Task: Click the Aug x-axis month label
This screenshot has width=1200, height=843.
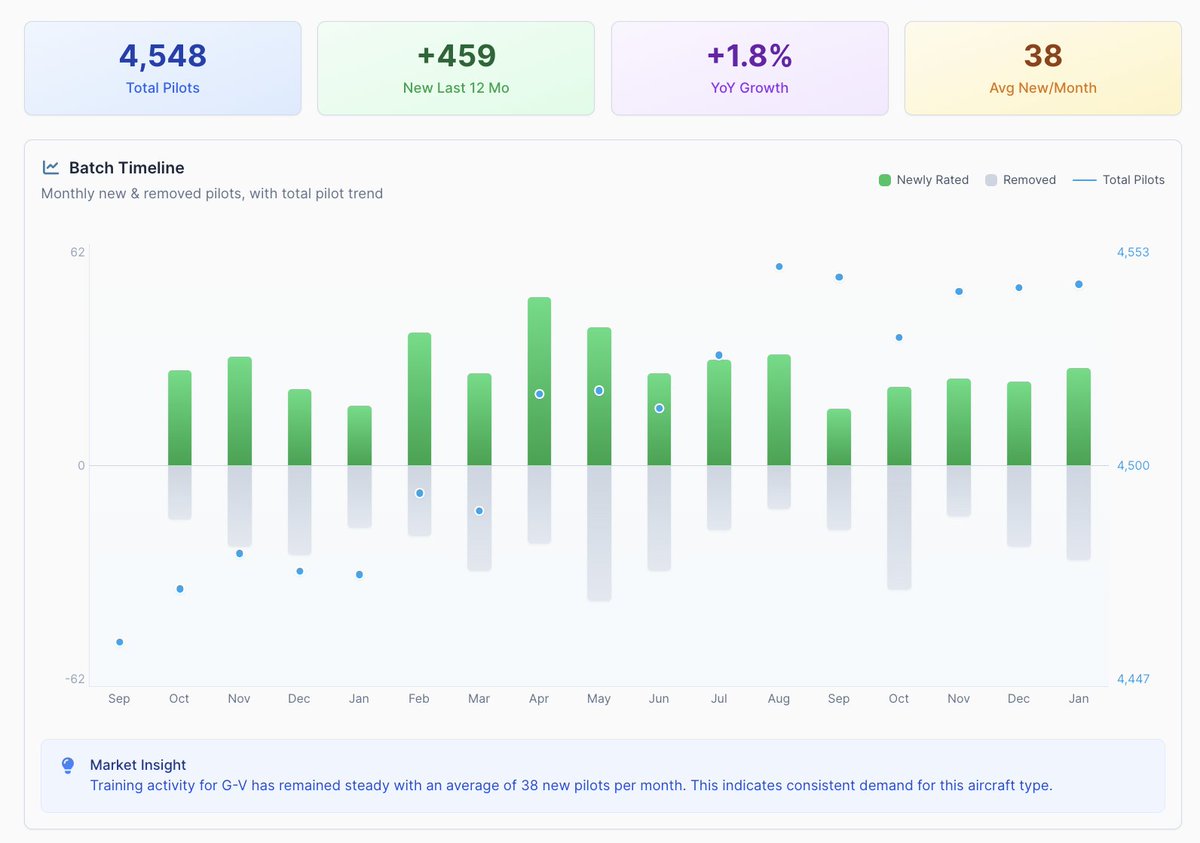Action: pos(779,699)
